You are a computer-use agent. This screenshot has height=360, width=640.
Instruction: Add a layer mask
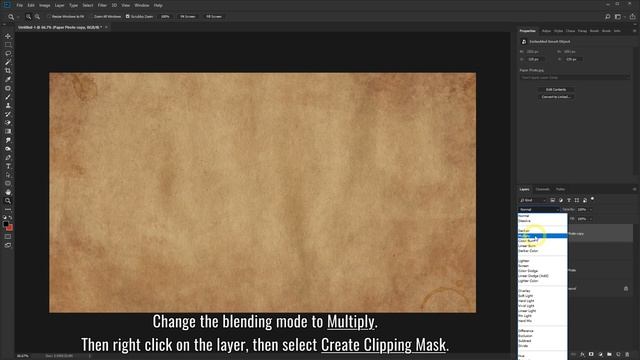[x=591, y=354]
